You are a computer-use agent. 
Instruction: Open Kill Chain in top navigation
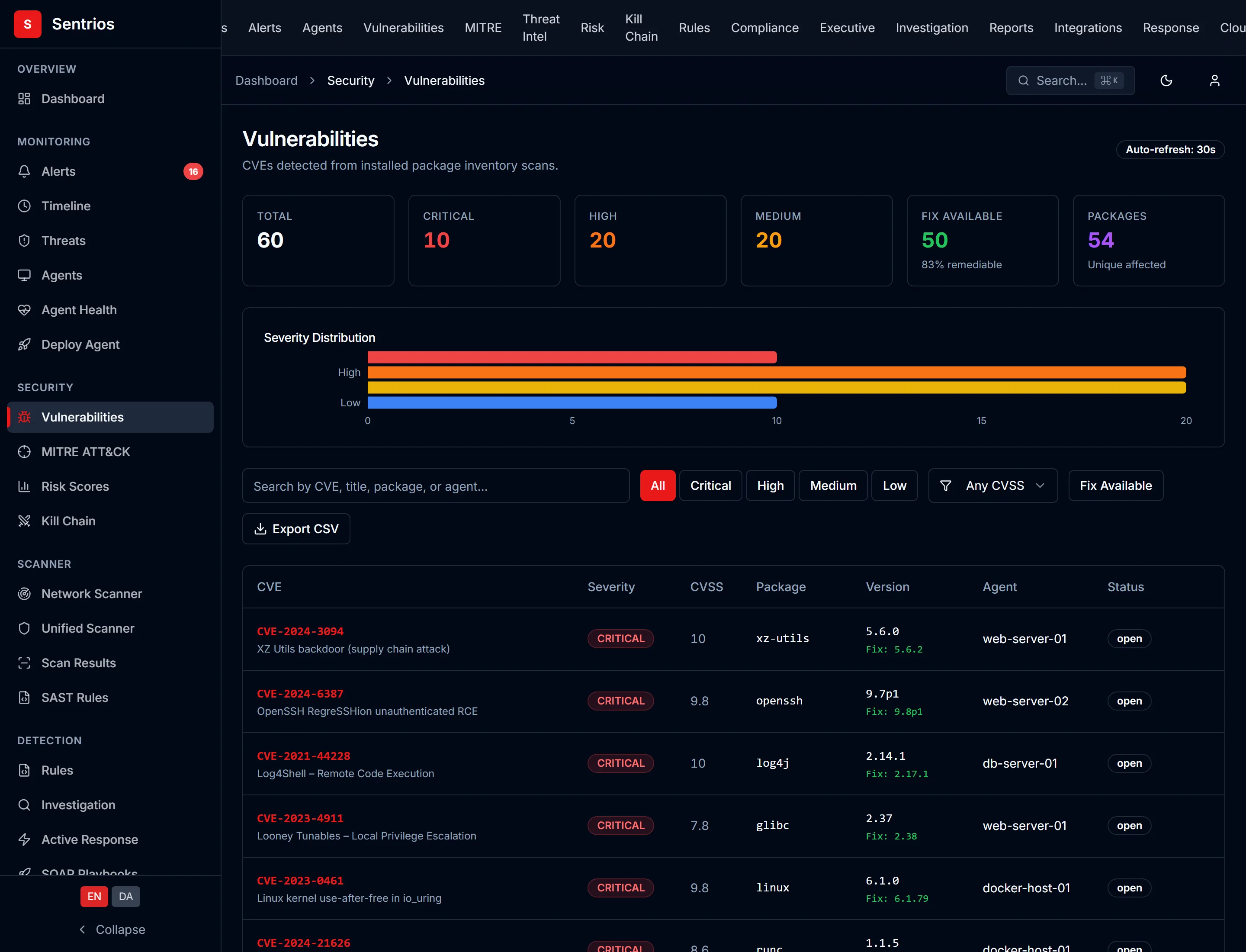click(642, 28)
